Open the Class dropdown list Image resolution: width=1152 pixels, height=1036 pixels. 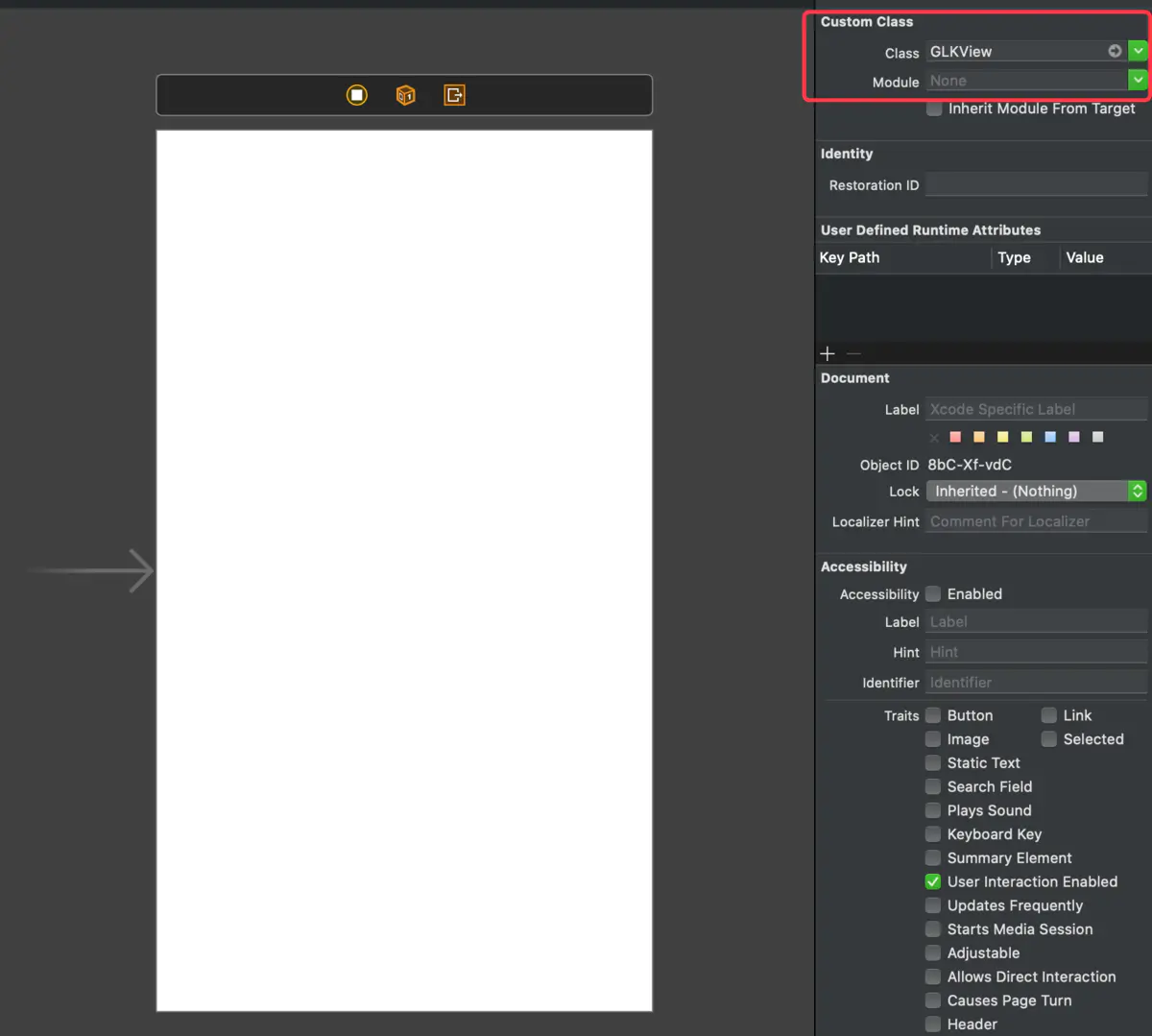(1138, 51)
